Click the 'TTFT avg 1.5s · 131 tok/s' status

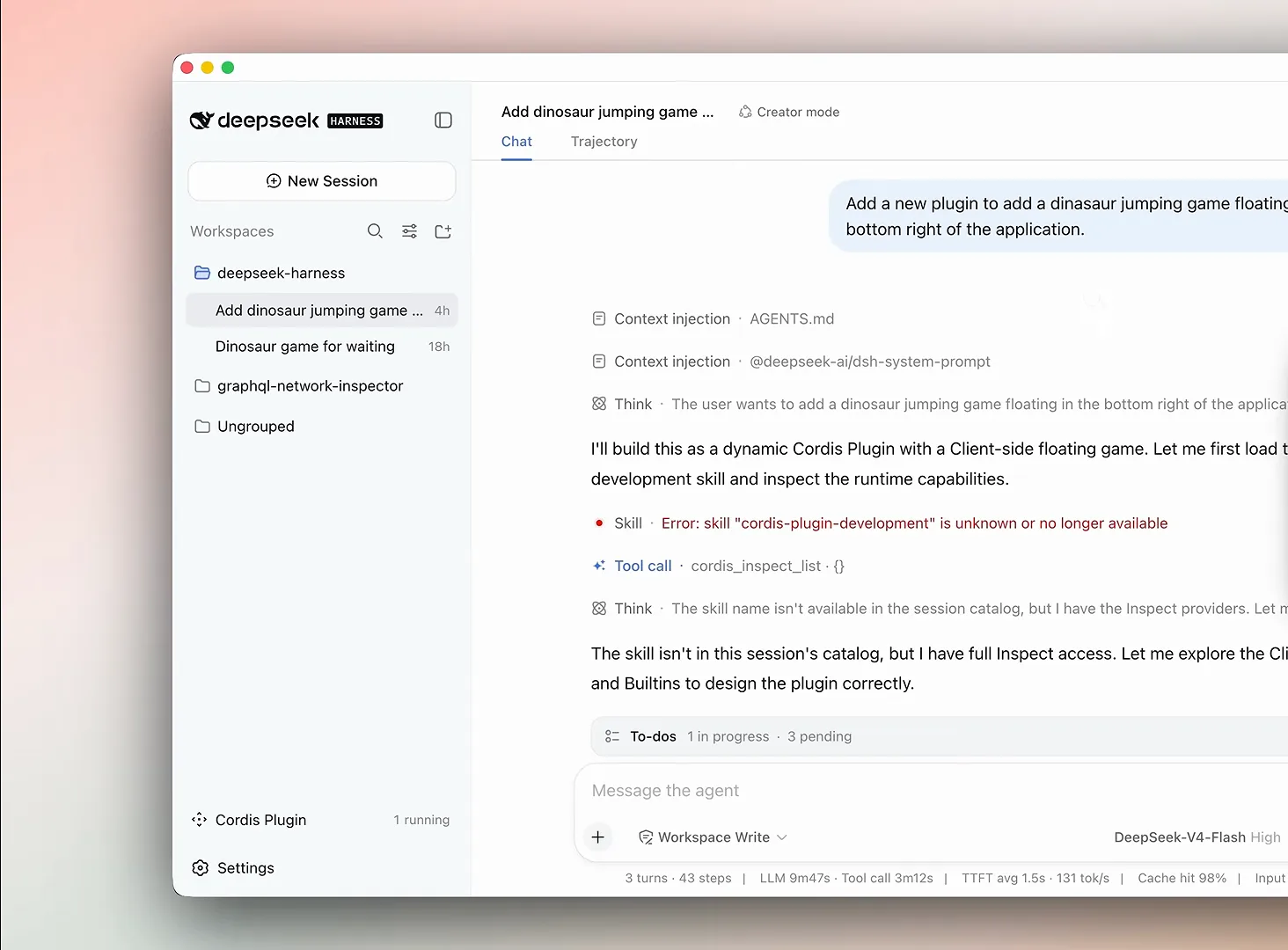click(1036, 879)
